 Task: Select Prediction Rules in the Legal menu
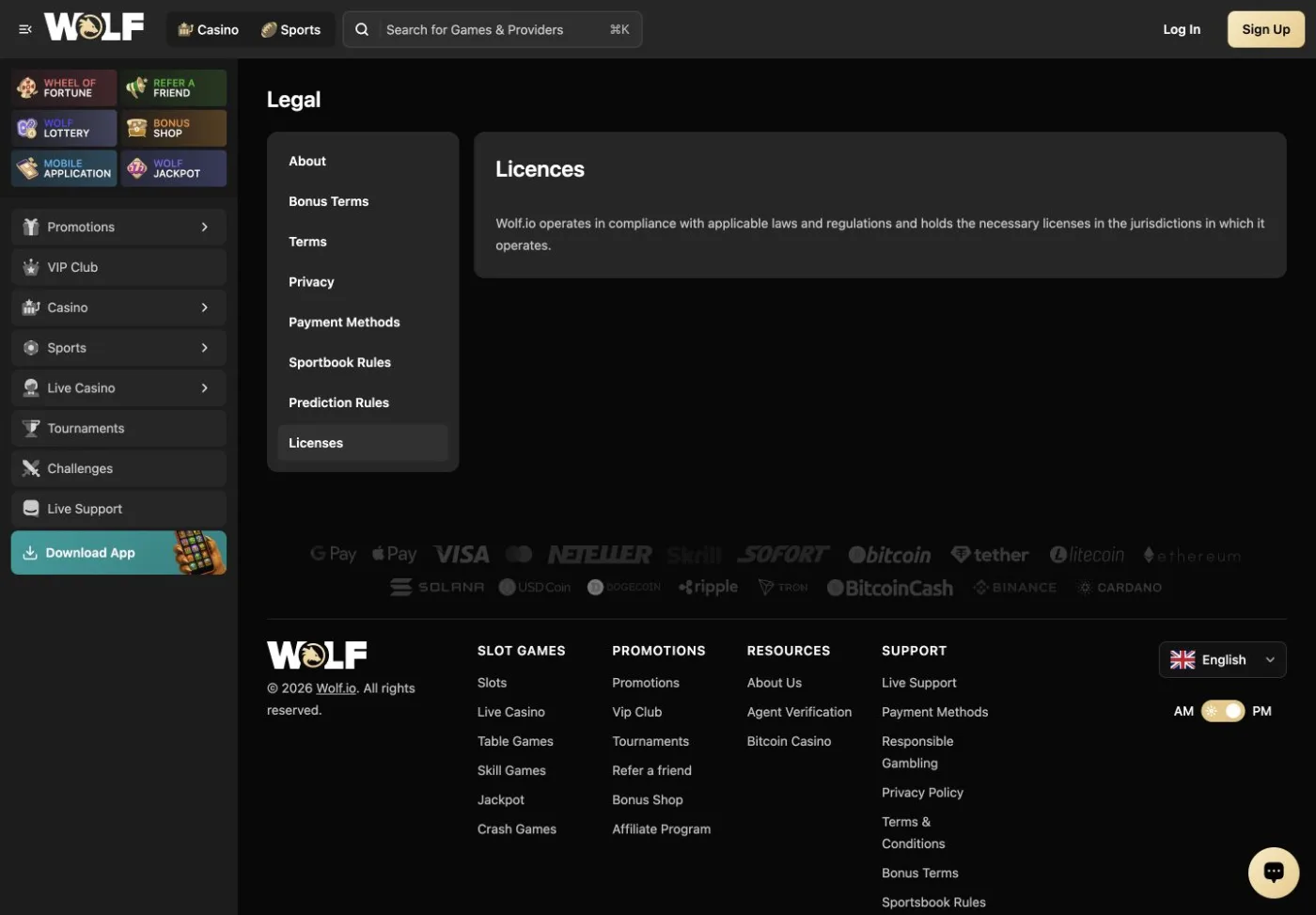click(363, 402)
